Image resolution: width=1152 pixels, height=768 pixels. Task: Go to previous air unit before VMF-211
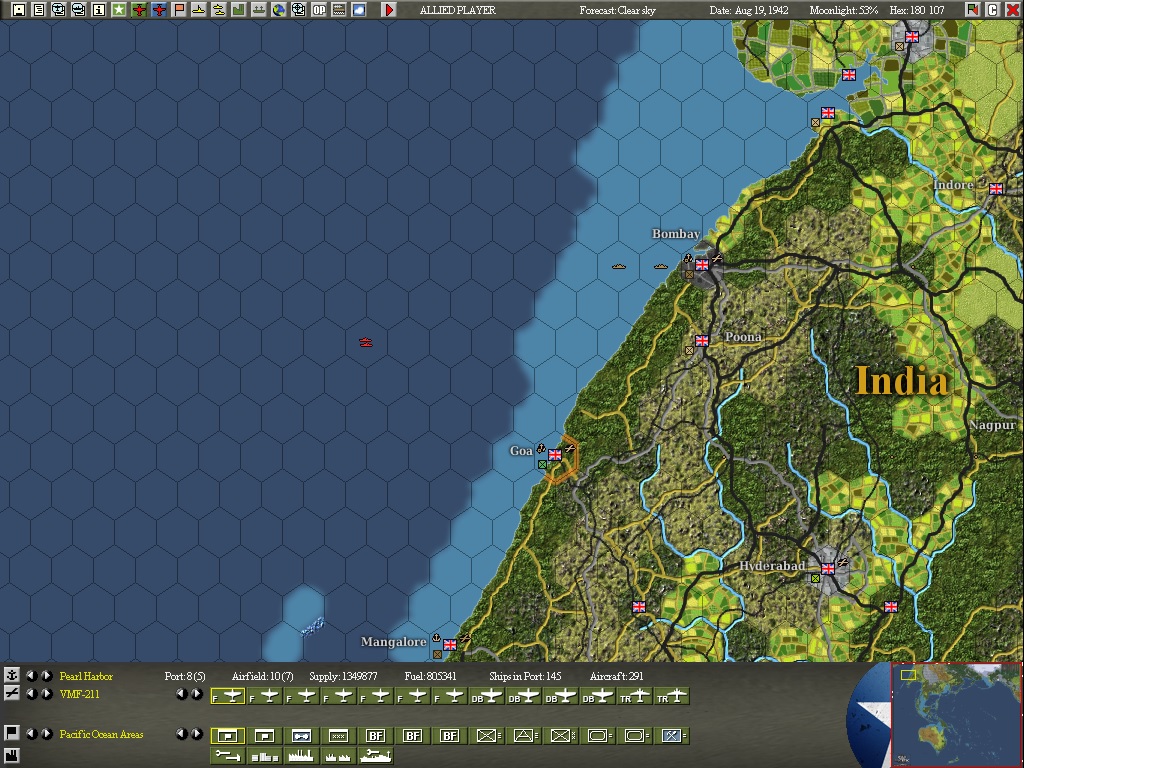tap(31, 693)
